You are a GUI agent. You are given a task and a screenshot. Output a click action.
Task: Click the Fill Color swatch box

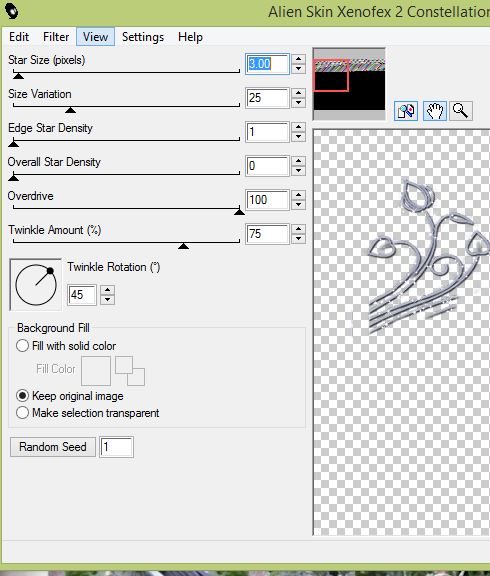tap(96, 371)
